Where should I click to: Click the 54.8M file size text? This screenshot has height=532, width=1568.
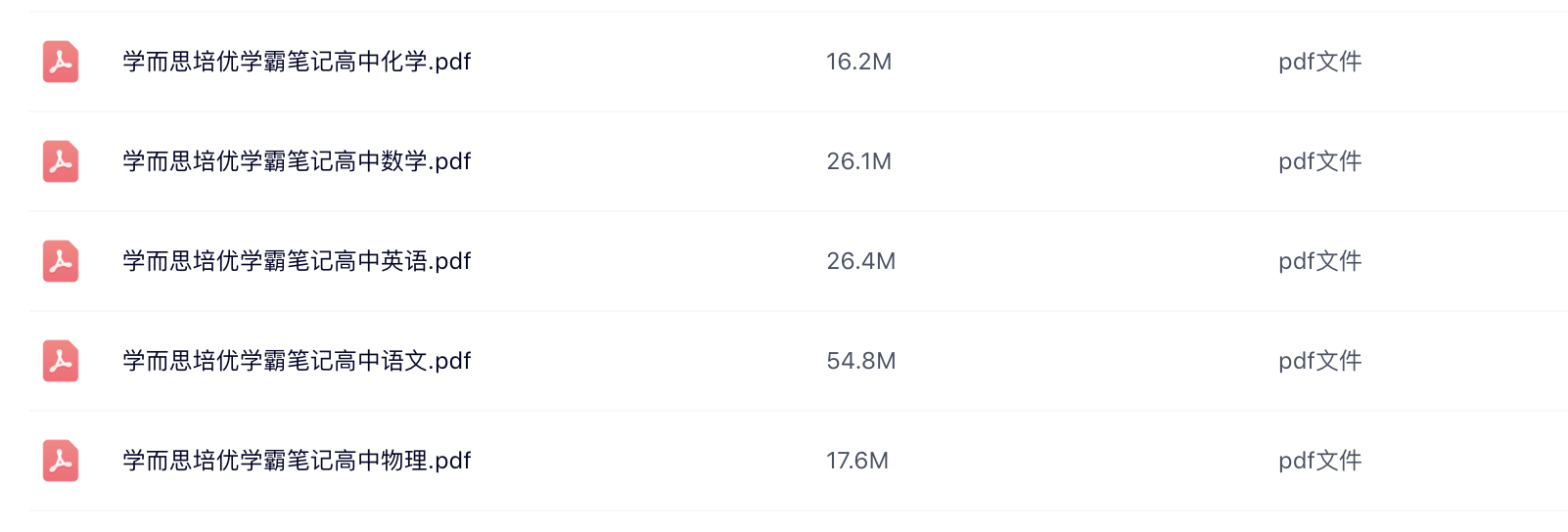pos(860,361)
